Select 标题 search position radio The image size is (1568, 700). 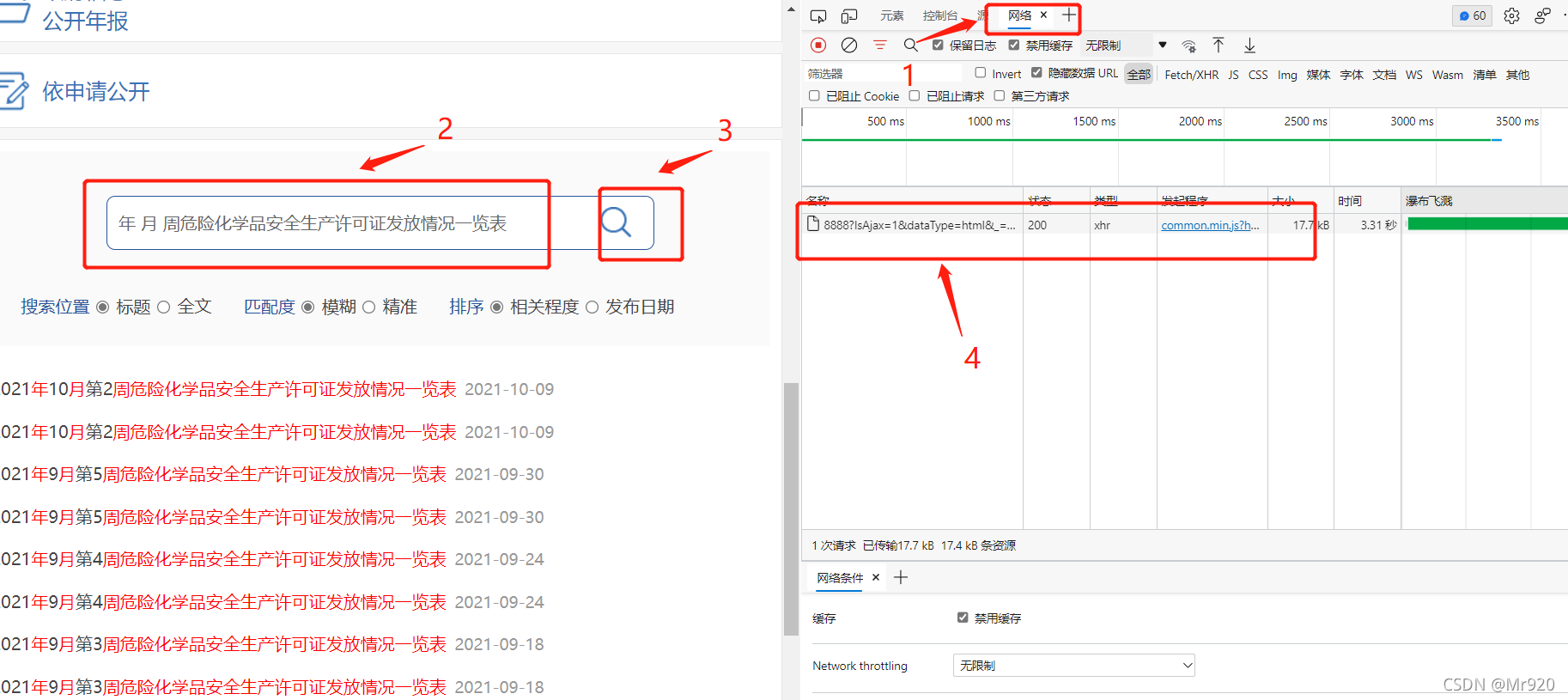[x=103, y=307]
